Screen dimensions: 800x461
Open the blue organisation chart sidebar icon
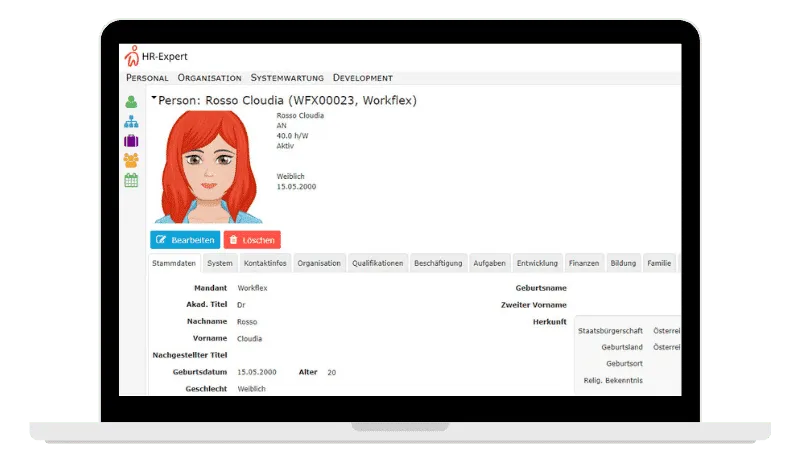click(x=131, y=122)
